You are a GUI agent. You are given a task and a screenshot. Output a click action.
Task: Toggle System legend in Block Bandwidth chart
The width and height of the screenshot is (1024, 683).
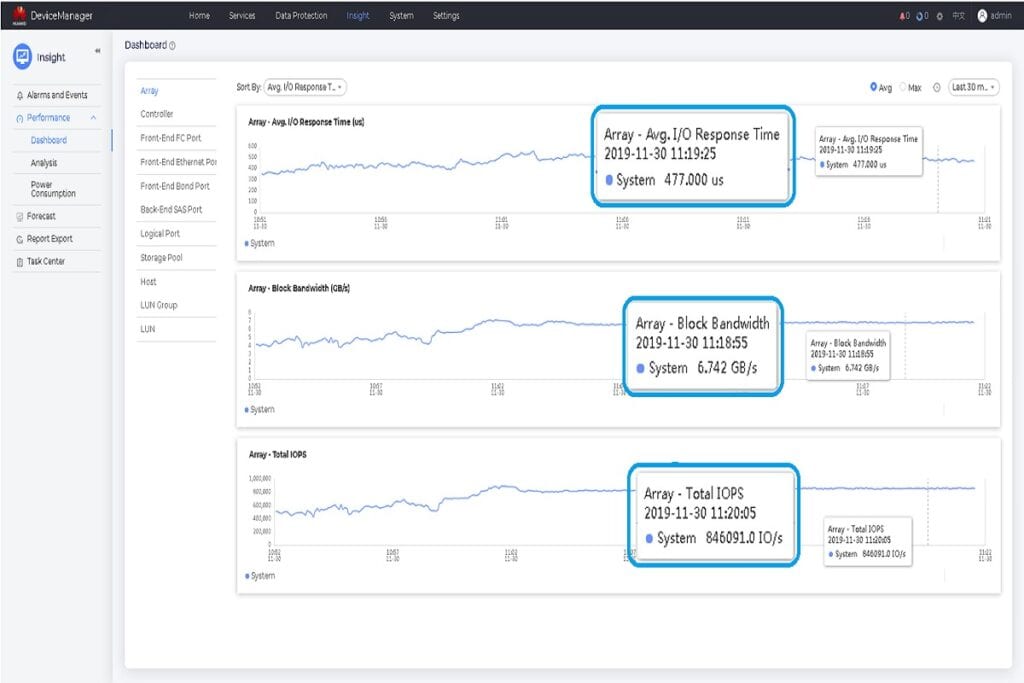click(x=260, y=410)
